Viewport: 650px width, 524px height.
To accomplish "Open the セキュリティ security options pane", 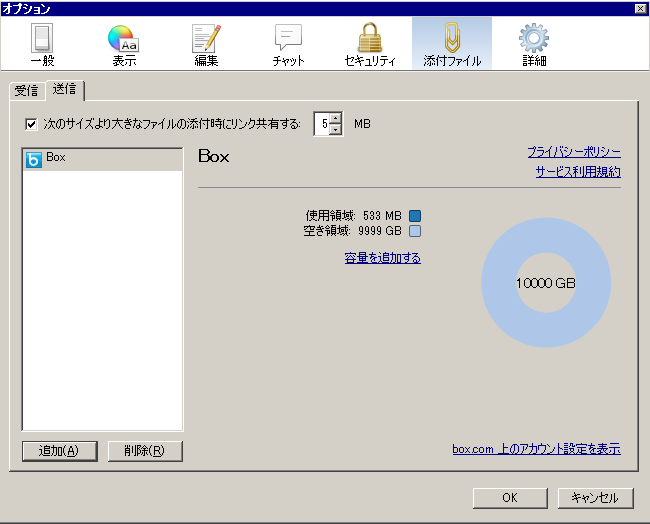I will pyautogui.click(x=370, y=44).
